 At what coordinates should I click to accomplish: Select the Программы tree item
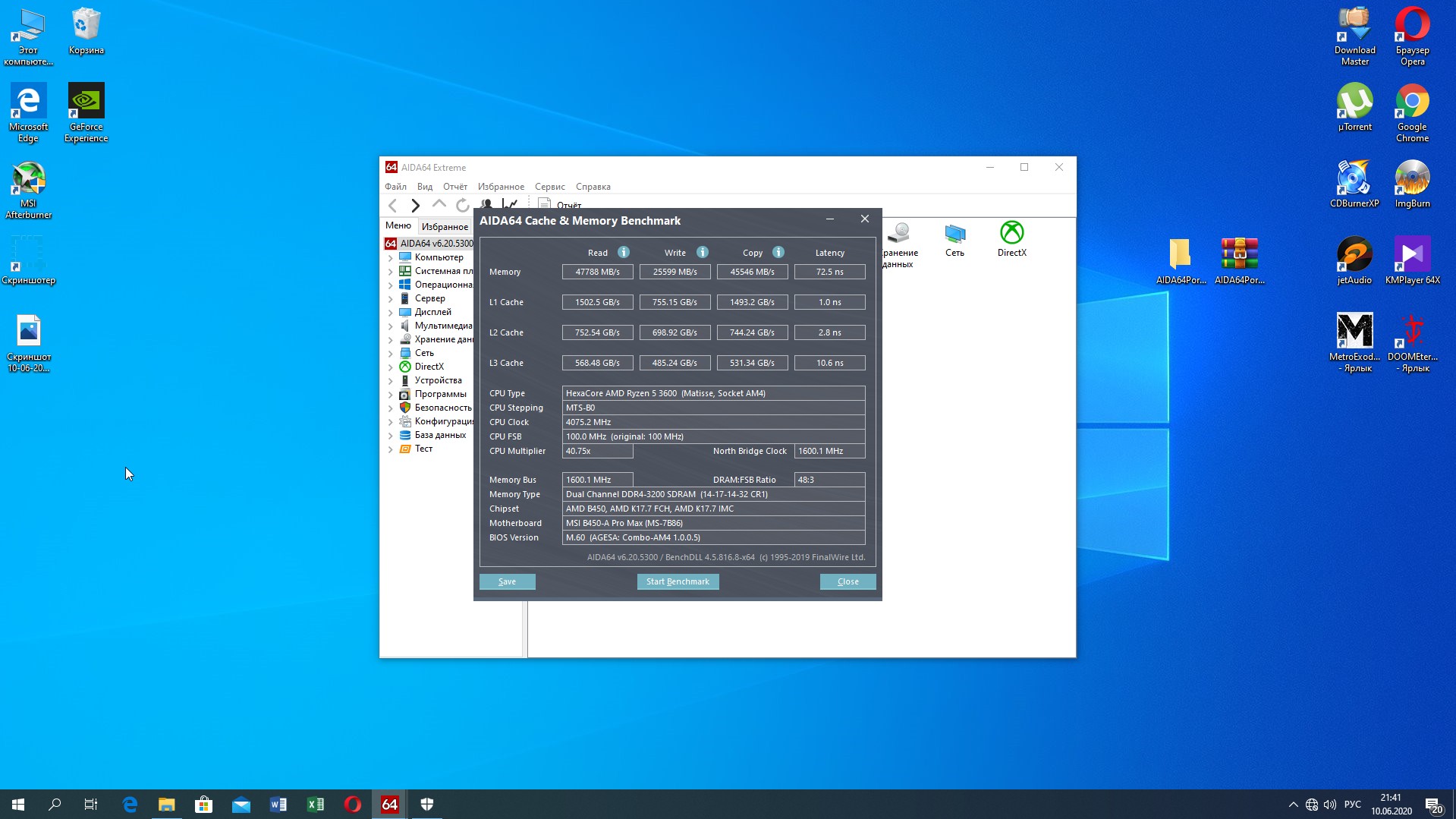click(x=440, y=394)
